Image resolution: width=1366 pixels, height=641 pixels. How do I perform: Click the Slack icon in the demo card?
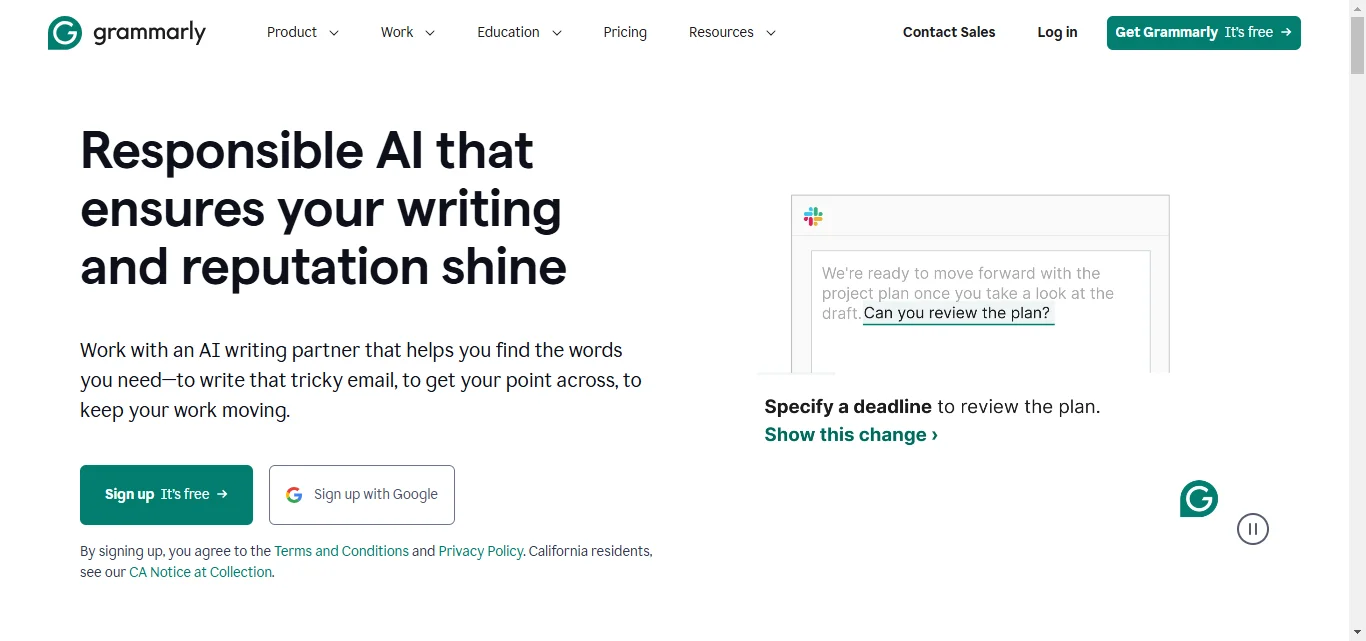click(812, 216)
